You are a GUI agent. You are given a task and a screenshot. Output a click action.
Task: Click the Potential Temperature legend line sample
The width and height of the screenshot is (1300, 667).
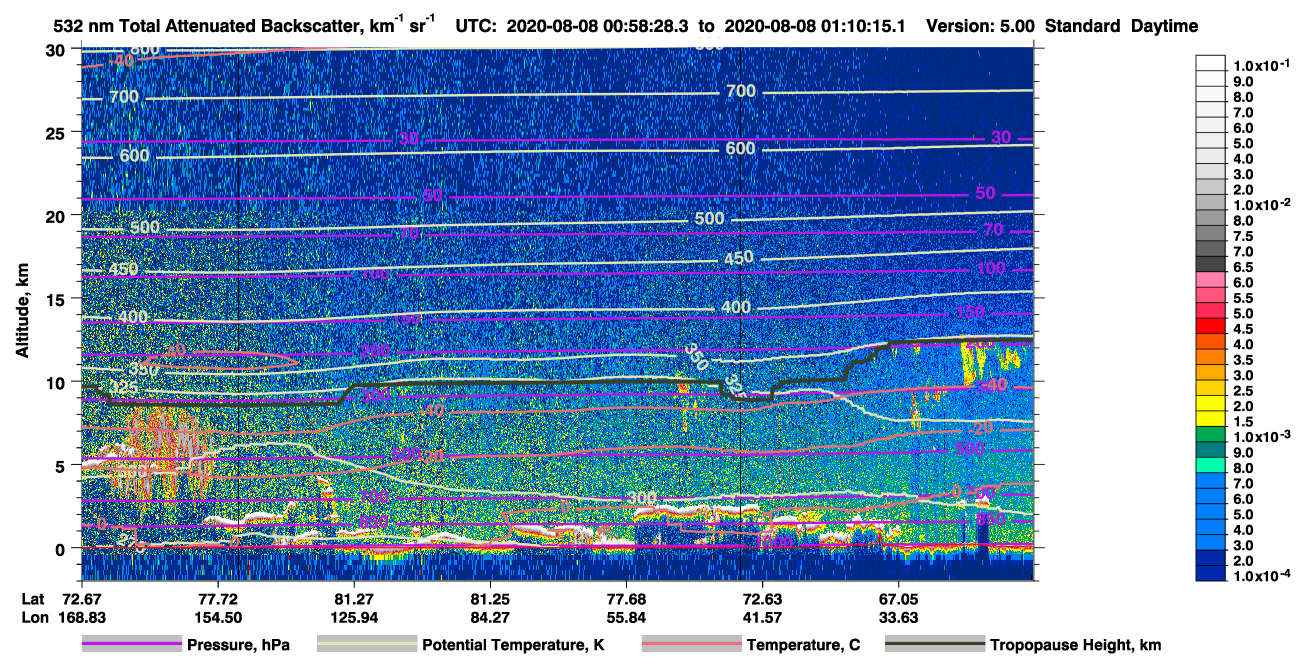(367, 645)
